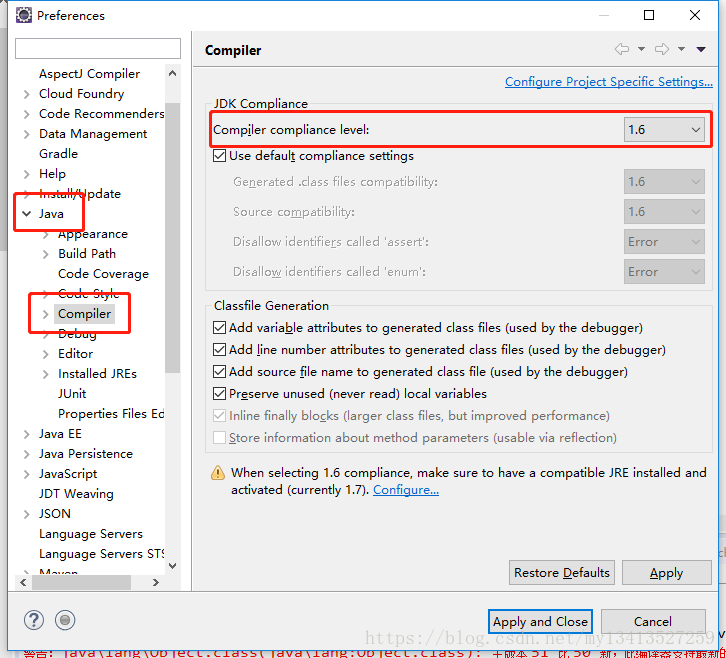Open Generated .class files compatibility dropdown
Image resolution: width=726 pixels, height=658 pixels.
point(664,182)
